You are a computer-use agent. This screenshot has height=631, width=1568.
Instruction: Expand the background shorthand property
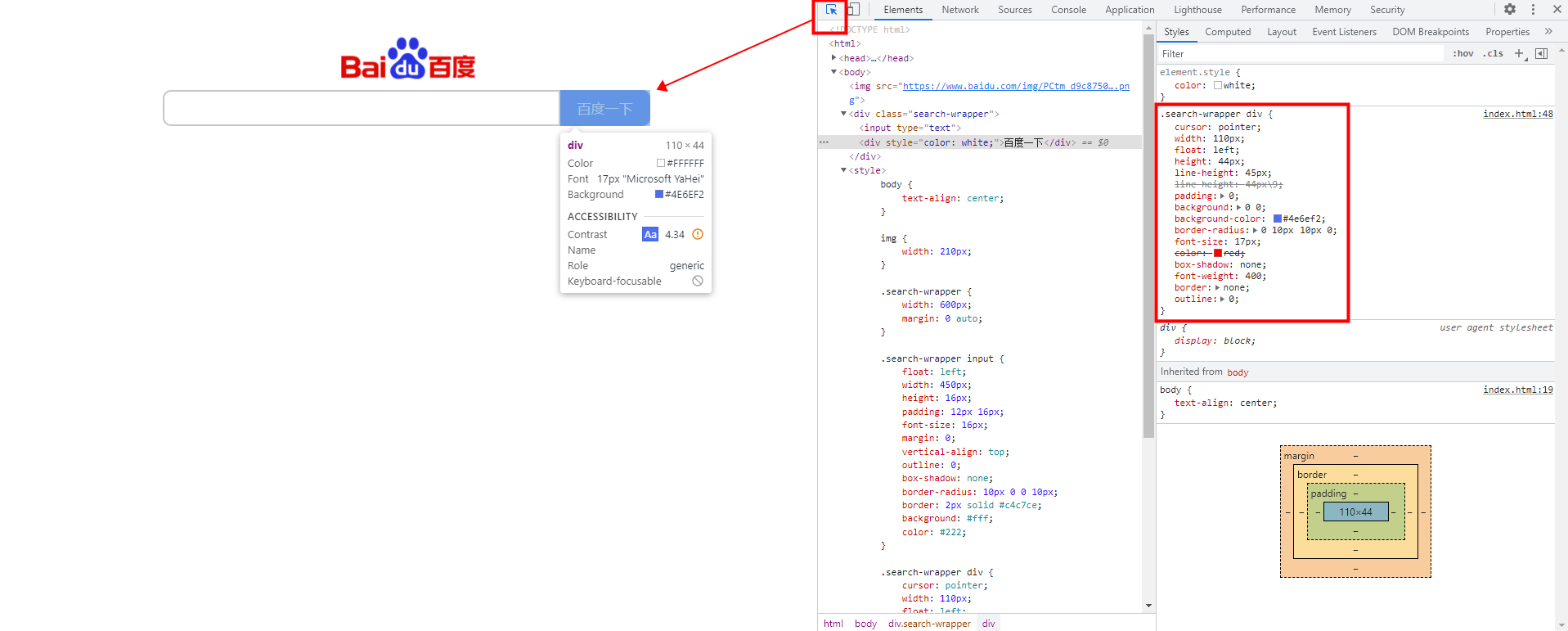pyautogui.click(x=1239, y=208)
